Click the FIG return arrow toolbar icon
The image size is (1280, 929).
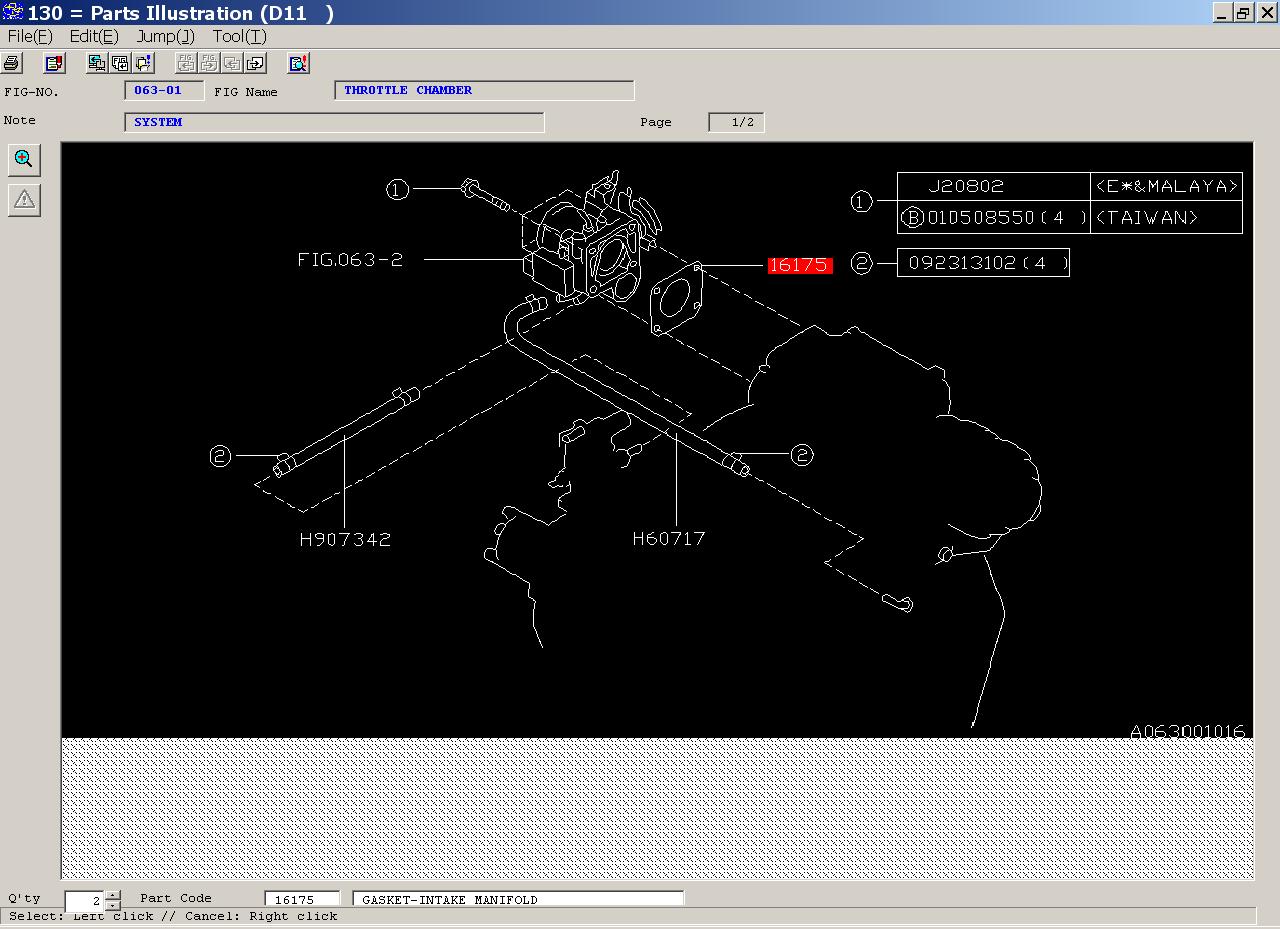[120, 63]
